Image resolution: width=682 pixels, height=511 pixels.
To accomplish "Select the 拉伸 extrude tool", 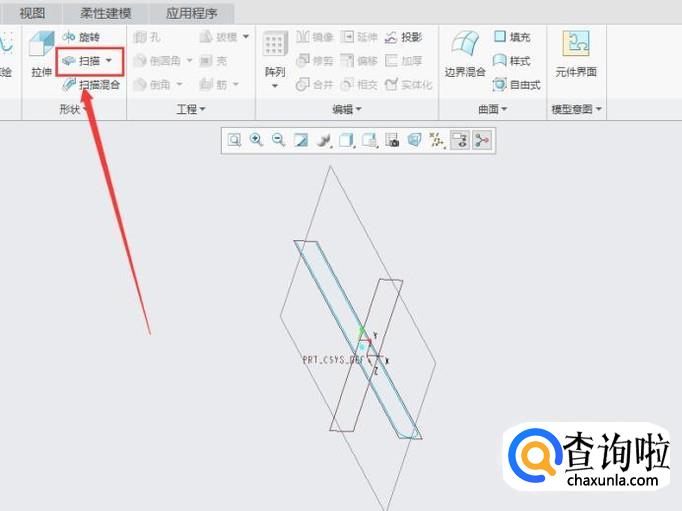I will (41, 53).
